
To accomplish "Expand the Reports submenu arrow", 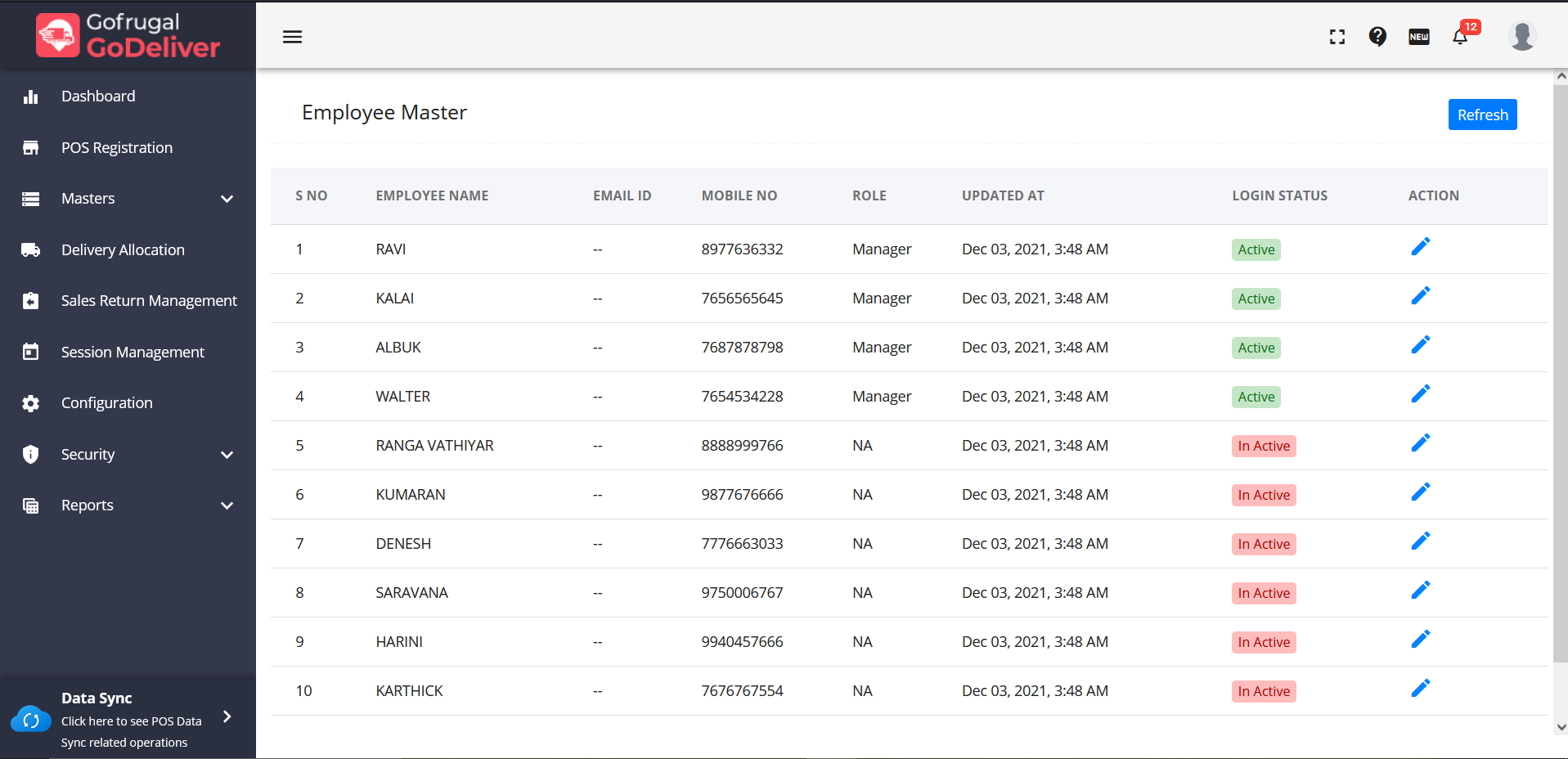I will [227, 505].
